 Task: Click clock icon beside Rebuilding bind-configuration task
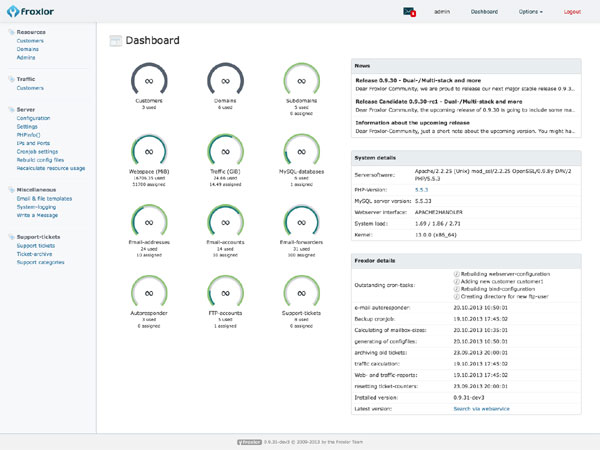[457, 289]
